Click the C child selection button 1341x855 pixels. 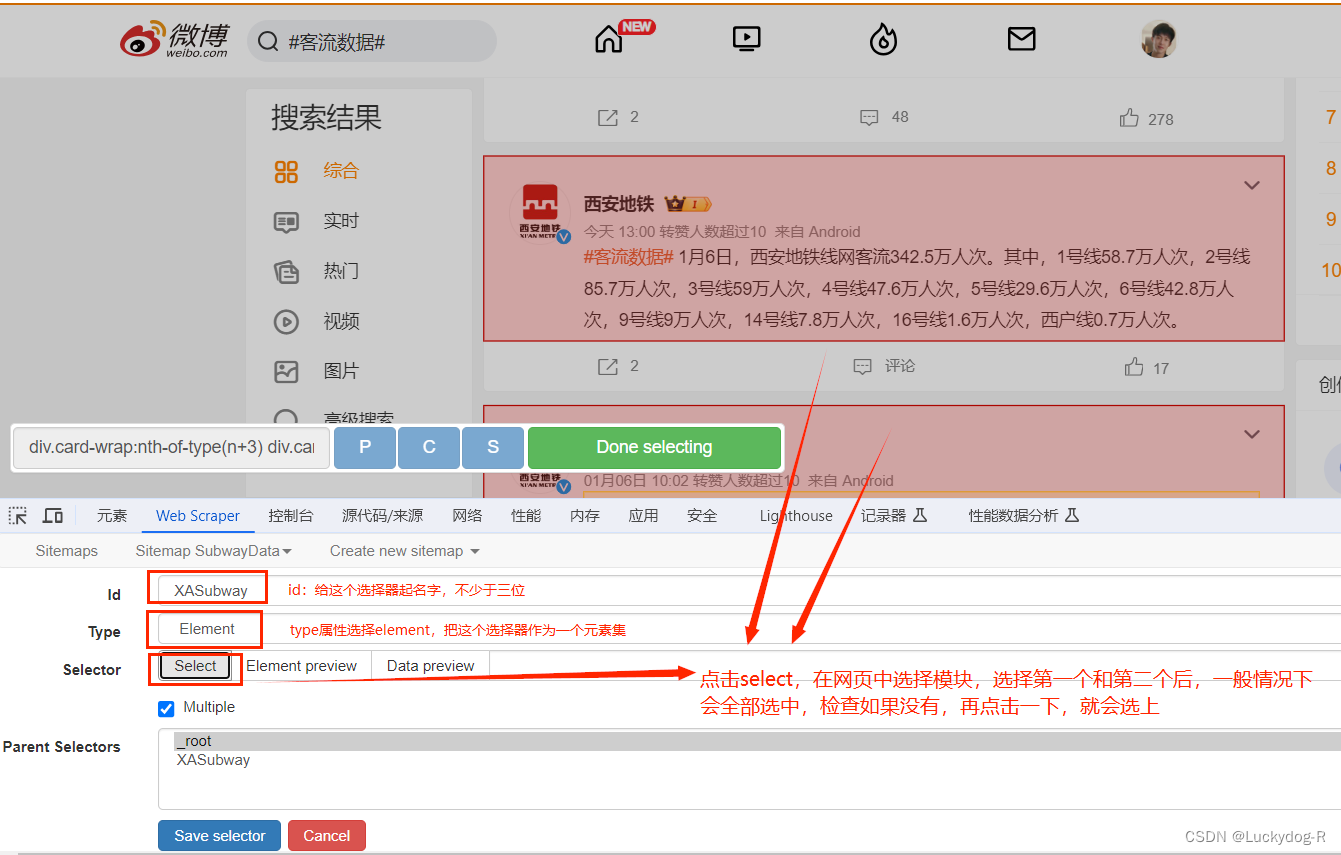(429, 447)
